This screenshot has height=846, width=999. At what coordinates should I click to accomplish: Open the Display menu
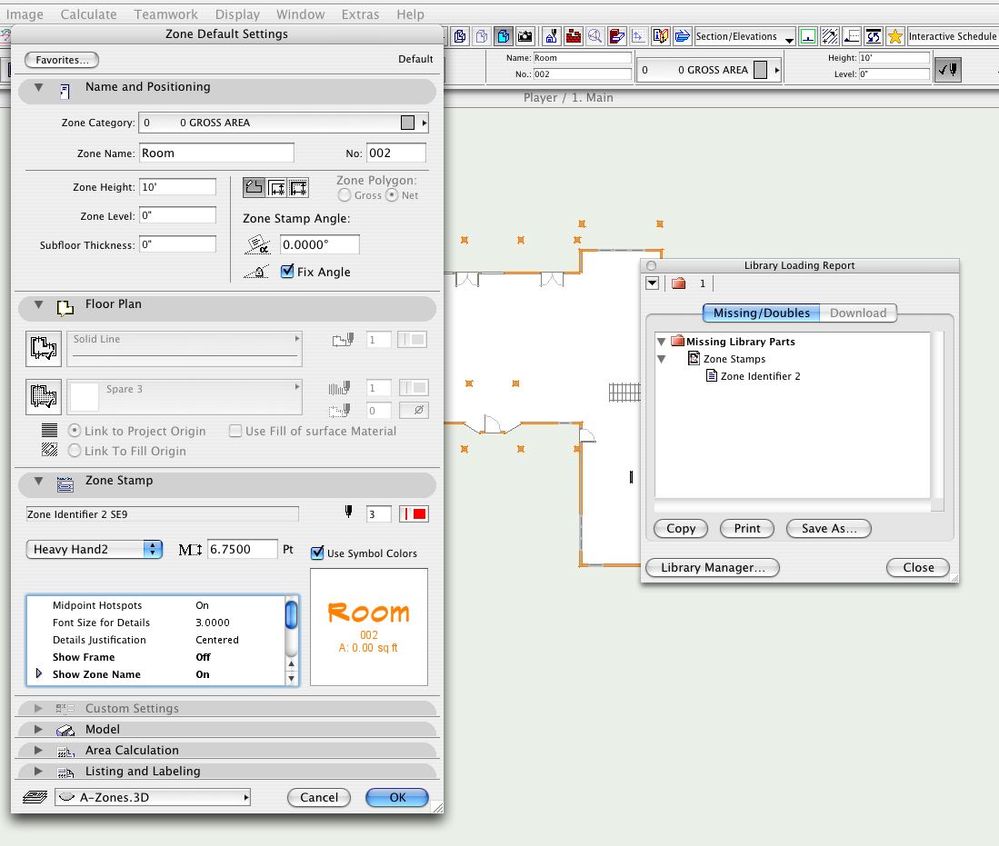click(x=237, y=14)
